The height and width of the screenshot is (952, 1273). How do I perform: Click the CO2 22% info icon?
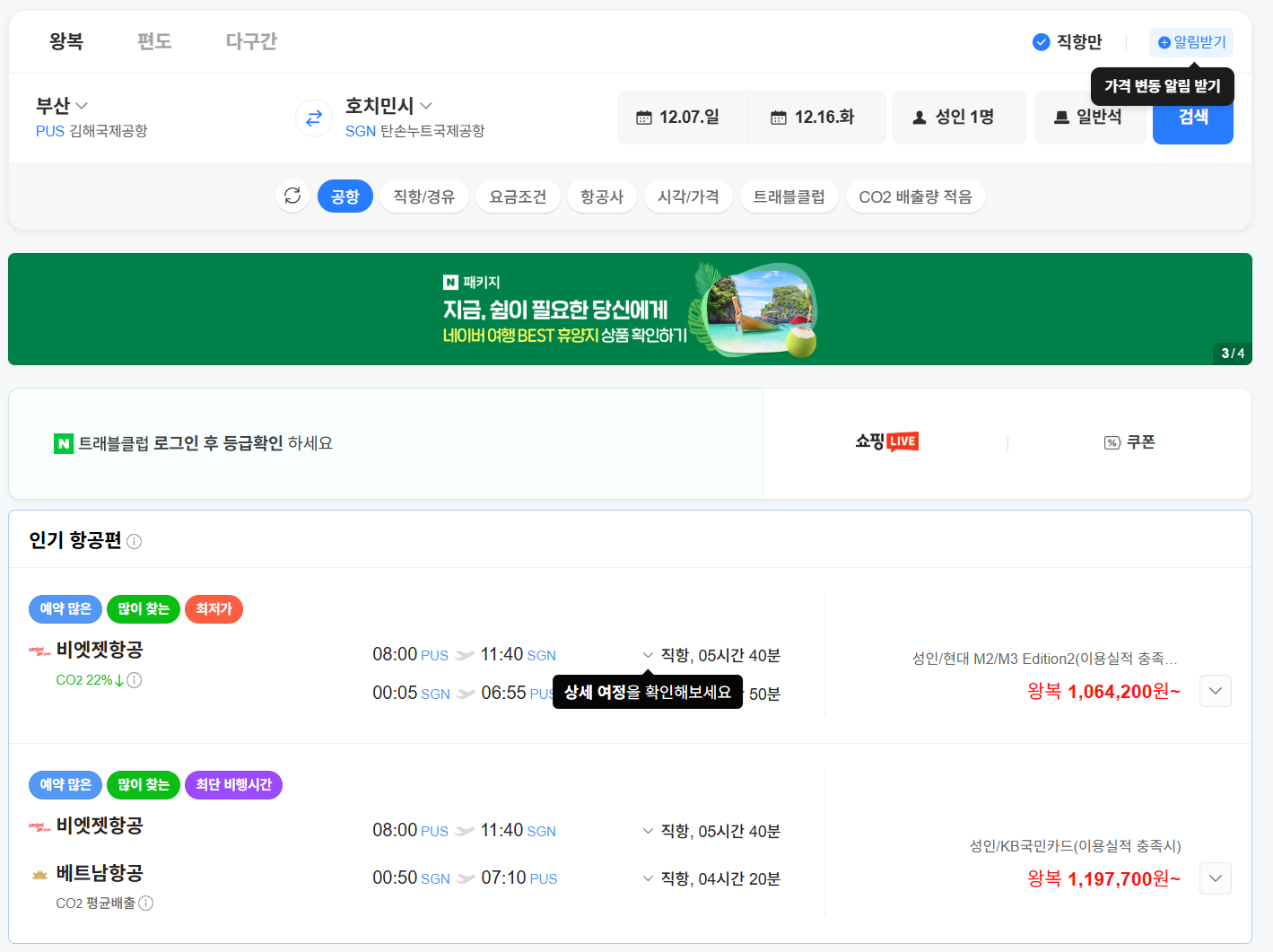(135, 680)
